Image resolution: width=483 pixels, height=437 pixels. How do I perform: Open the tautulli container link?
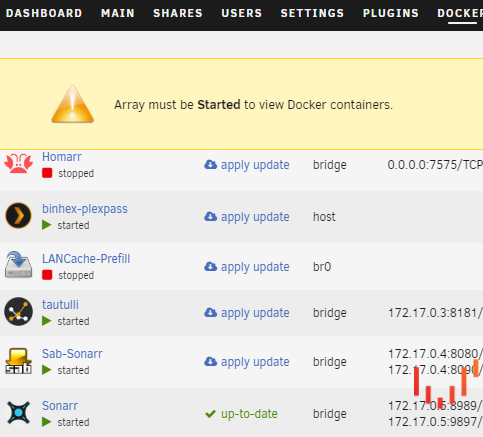[60, 305]
